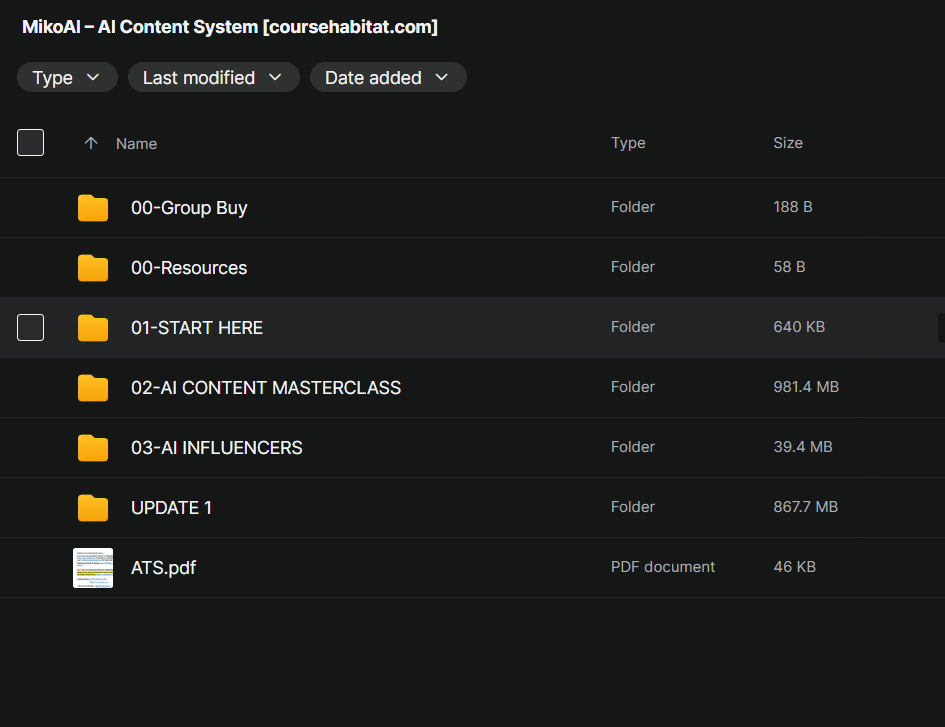Click the 867.7 MB size value
Image resolution: width=945 pixels, height=727 pixels.
805,506
